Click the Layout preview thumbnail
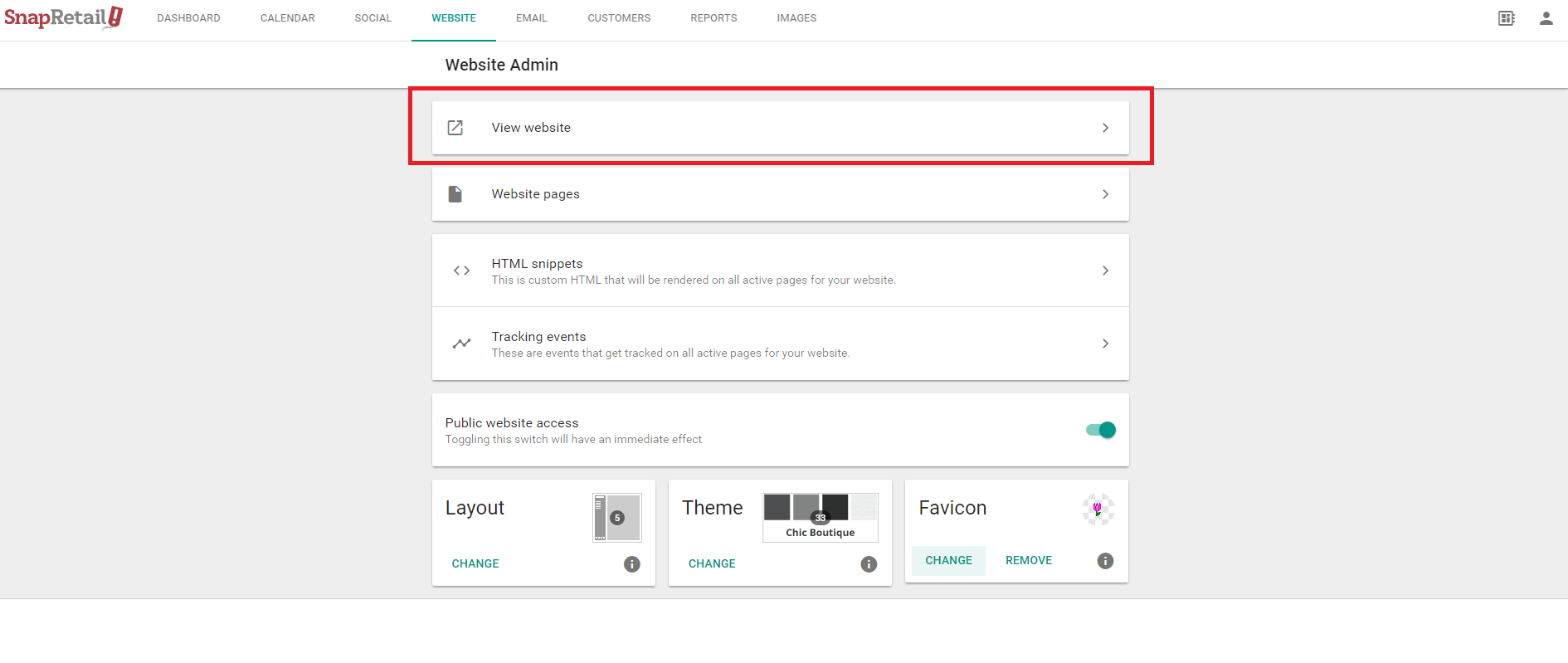This screenshot has height=663, width=1568. pyautogui.click(x=616, y=517)
